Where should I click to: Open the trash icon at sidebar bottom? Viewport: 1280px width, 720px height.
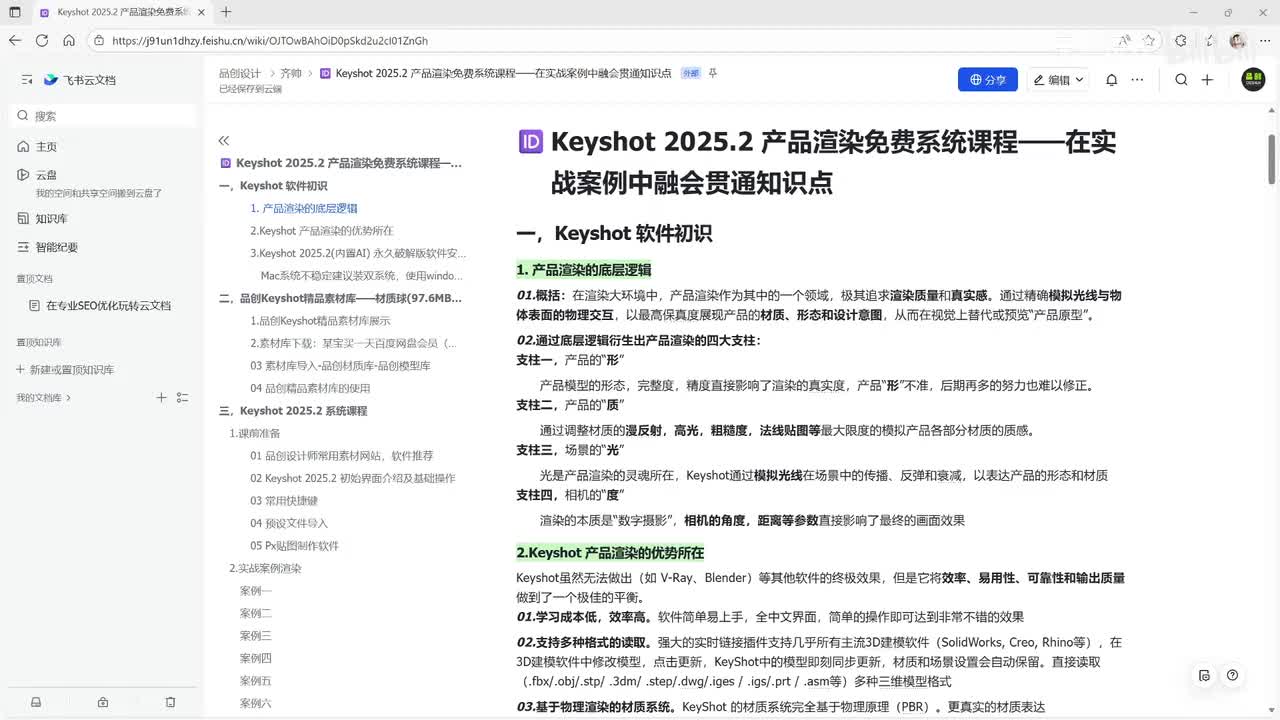(x=170, y=702)
